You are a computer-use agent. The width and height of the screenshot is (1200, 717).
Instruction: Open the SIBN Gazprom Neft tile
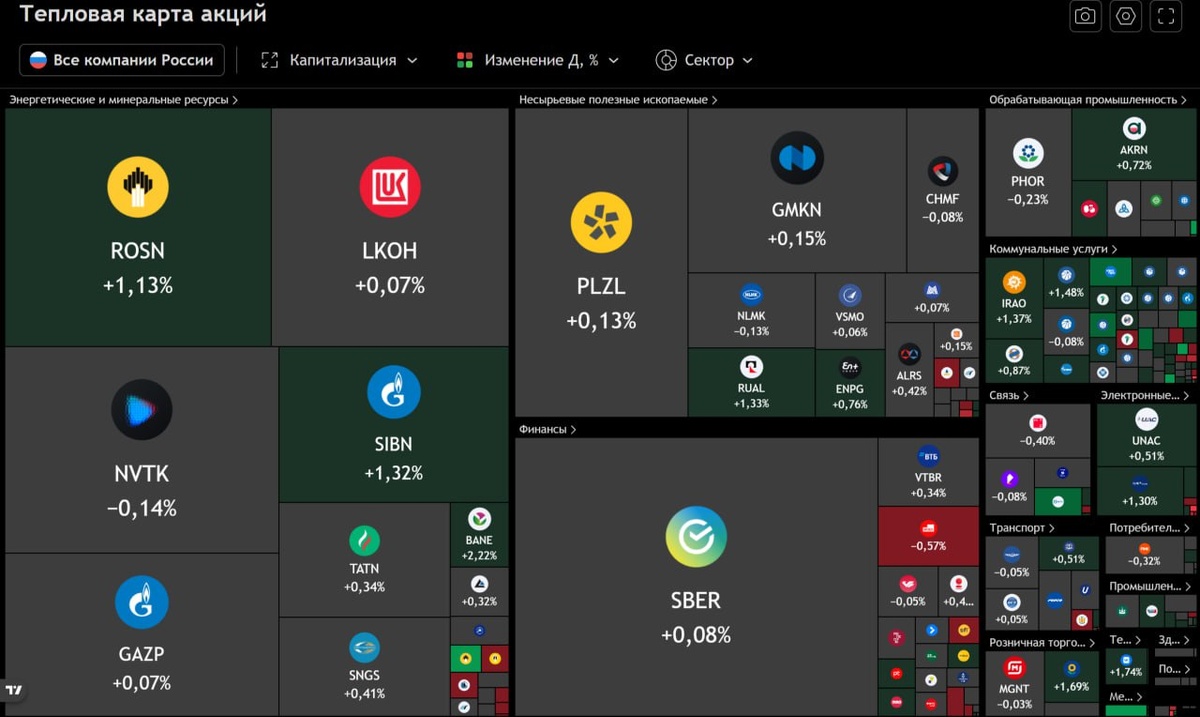tap(394, 424)
